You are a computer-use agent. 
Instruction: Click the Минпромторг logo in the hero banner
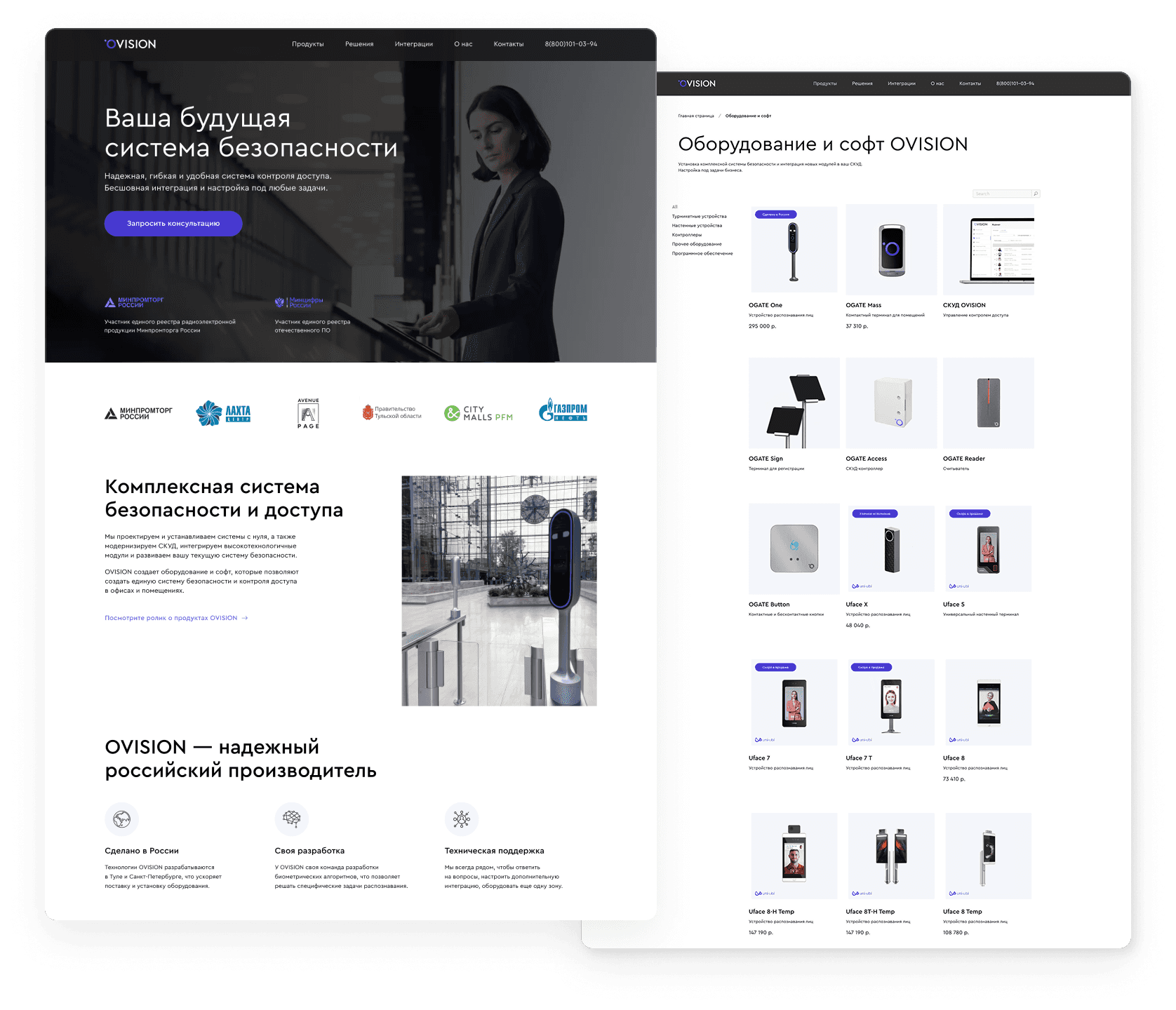134,302
